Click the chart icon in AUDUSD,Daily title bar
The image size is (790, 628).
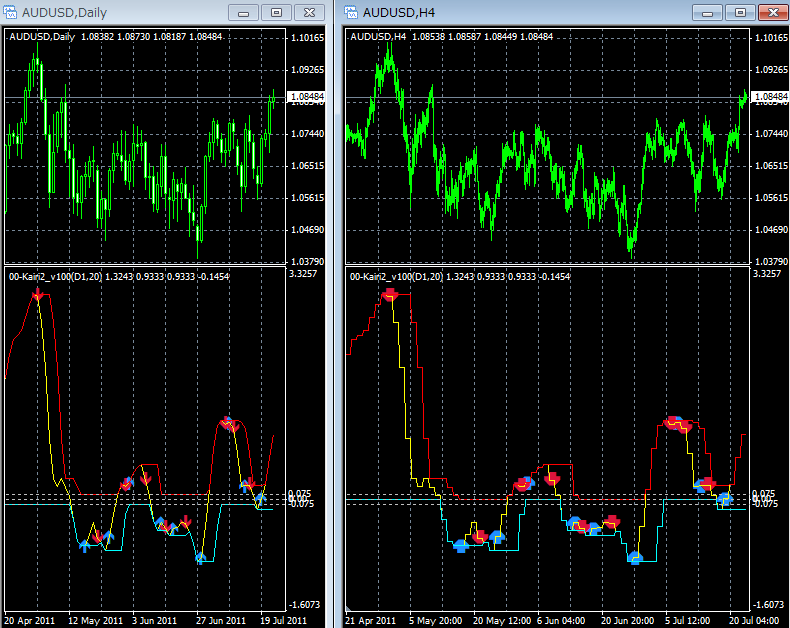[x=10, y=12]
